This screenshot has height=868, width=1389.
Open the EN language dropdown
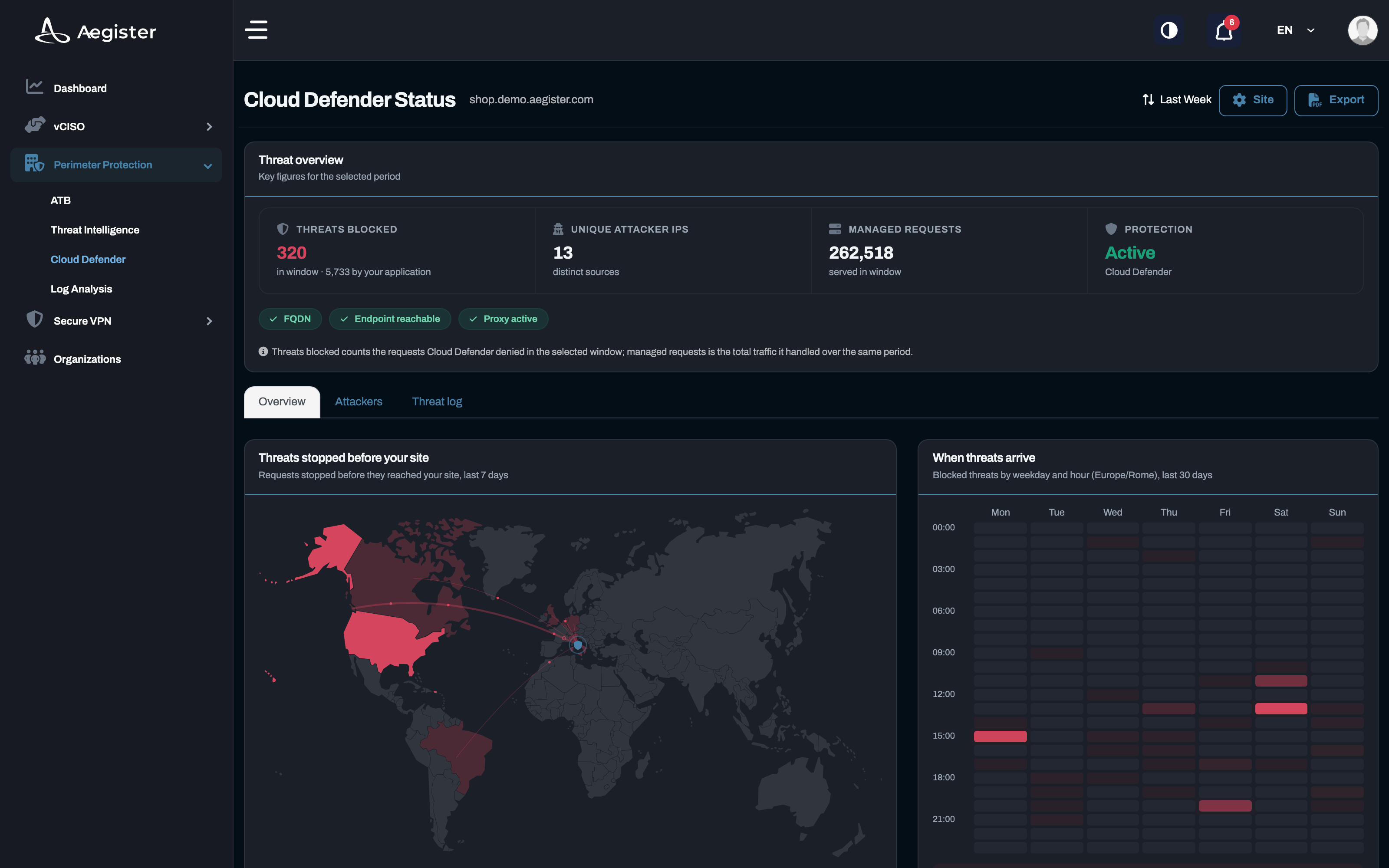pos(1295,30)
